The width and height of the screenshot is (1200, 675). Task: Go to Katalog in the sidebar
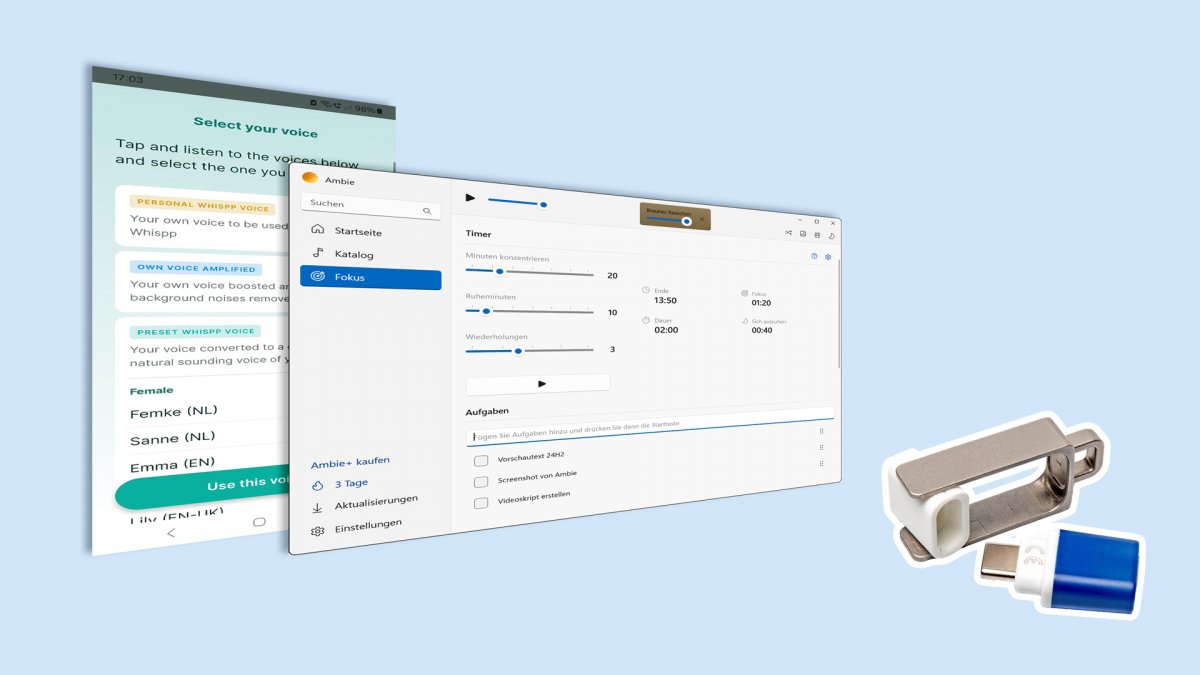354,254
